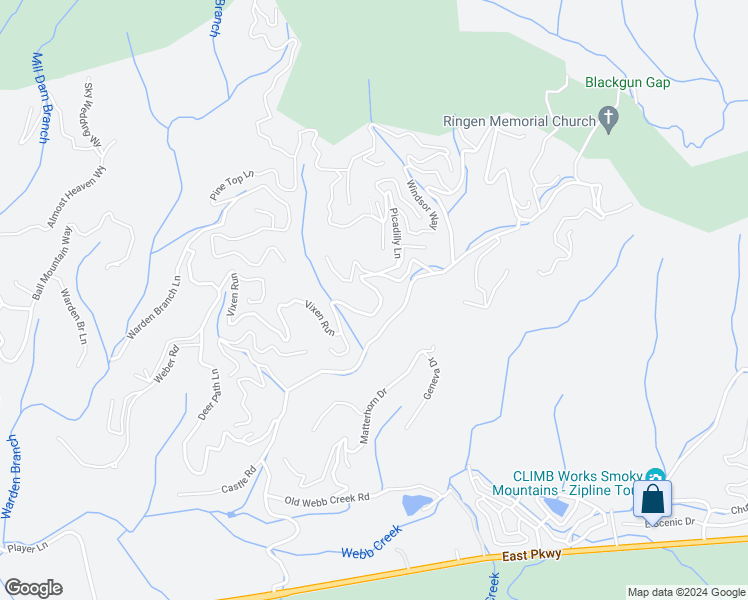This screenshot has width=748, height=600.
Task: Click the Ringen Memorial Church label
Action: click(519, 121)
